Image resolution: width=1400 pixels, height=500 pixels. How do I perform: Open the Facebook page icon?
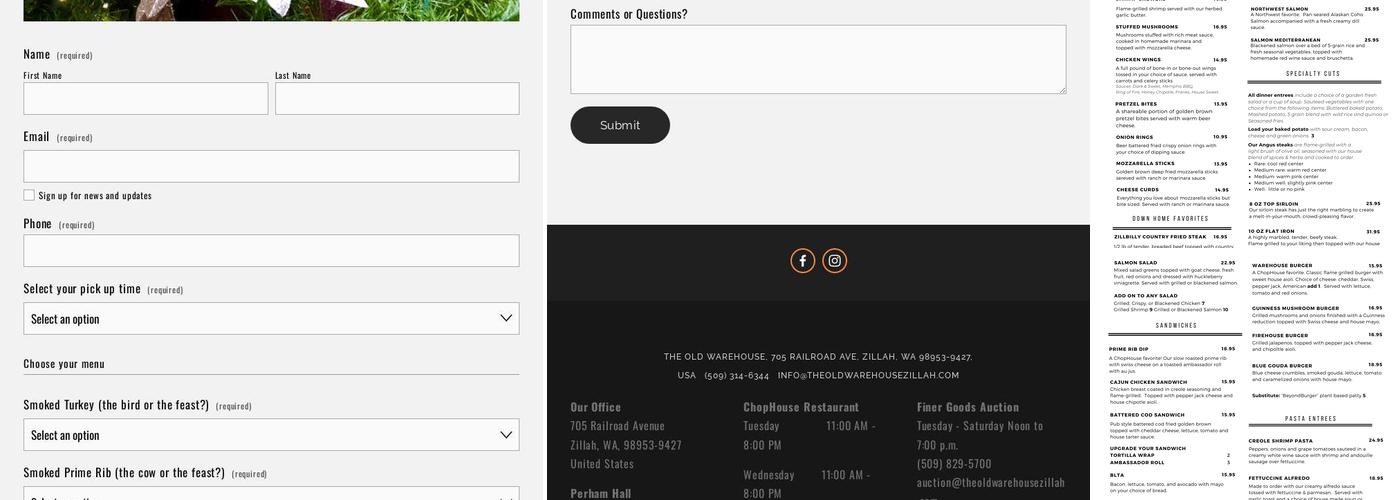[x=802, y=261]
